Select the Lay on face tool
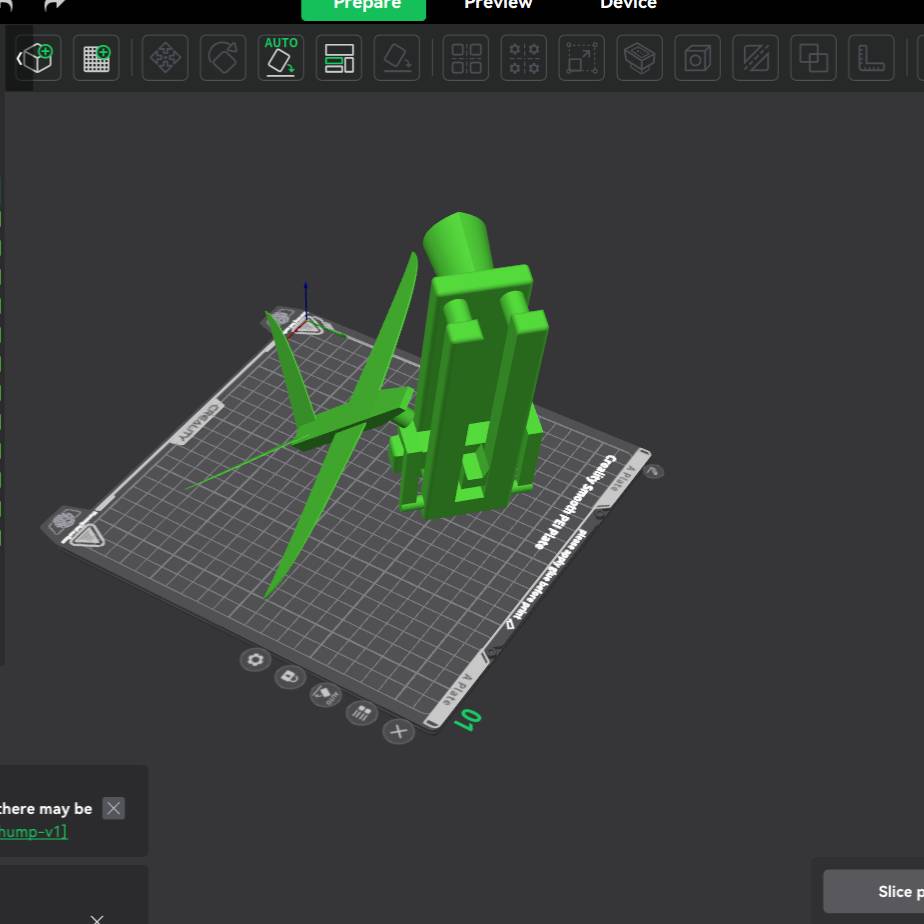924x924 pixels. pos(397,58)
